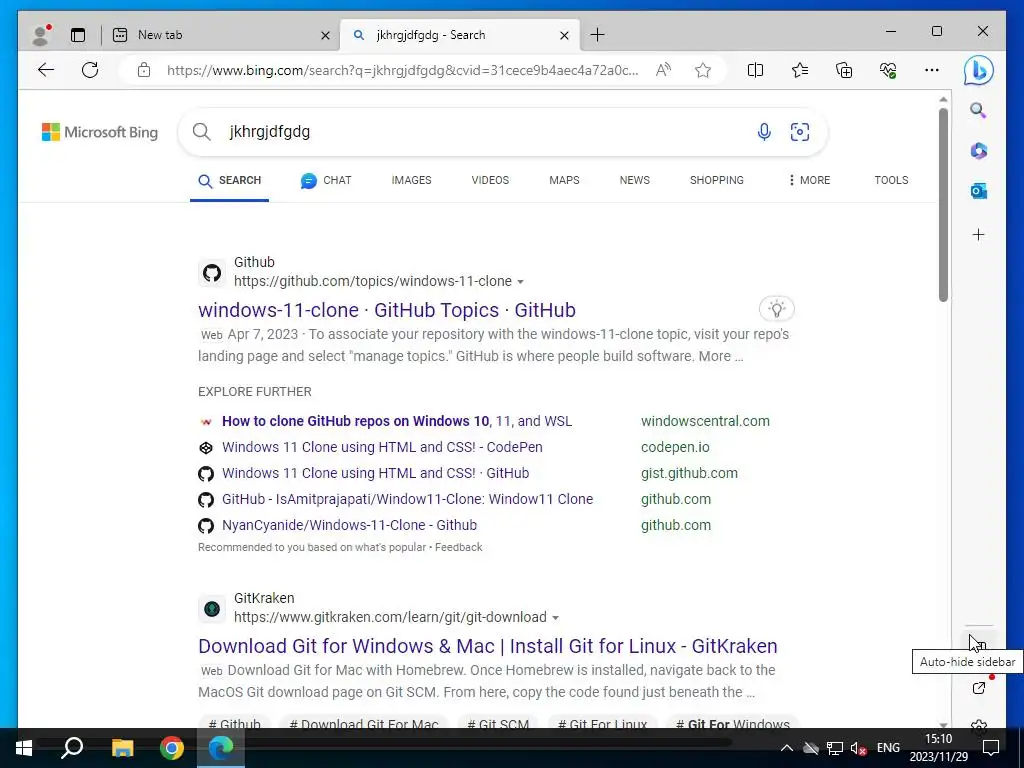This screenshot has width=1024, height=768.
Task: Expand the MORE search categories menu
Action: click(808, 180)
